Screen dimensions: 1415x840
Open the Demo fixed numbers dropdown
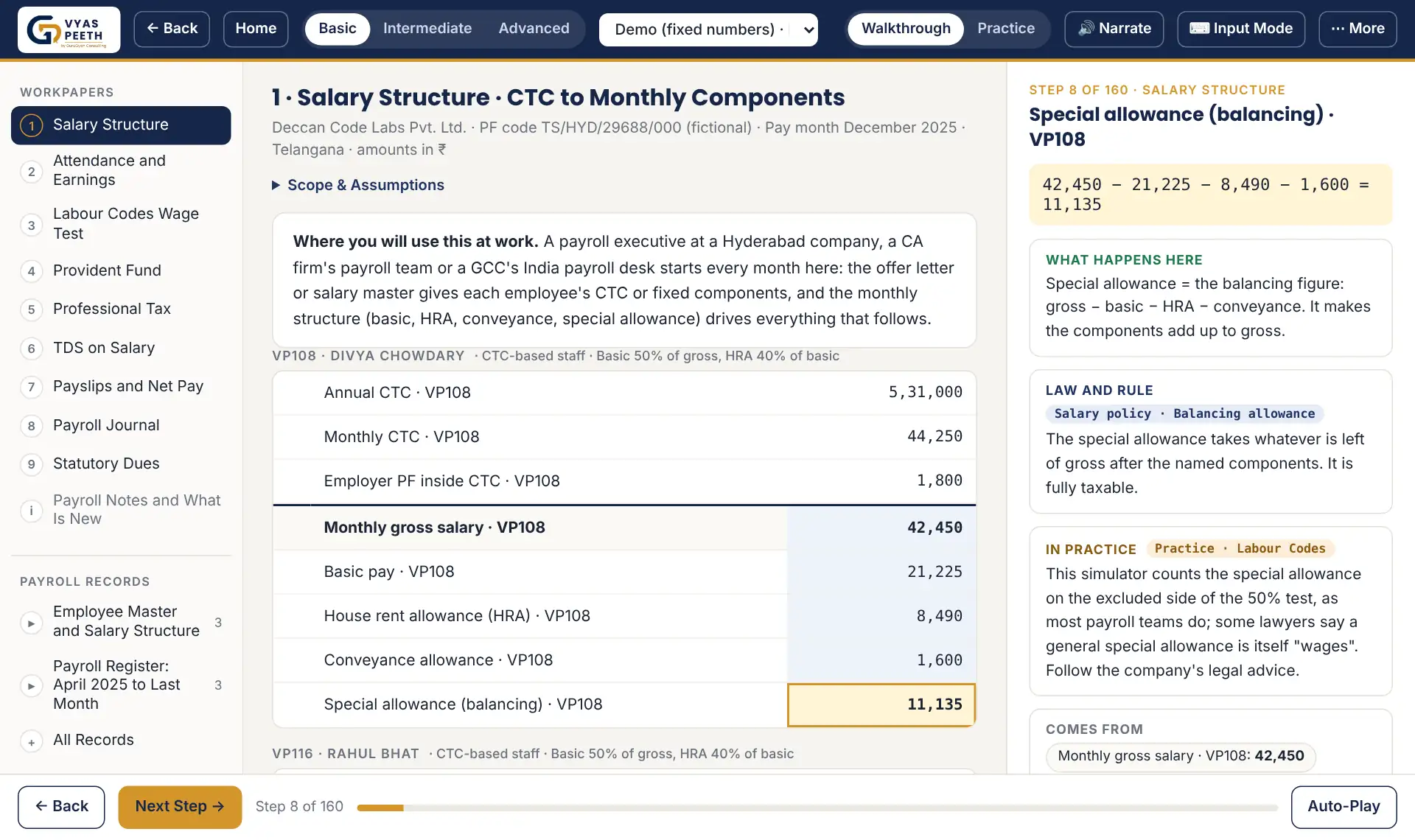click(708, 29)
